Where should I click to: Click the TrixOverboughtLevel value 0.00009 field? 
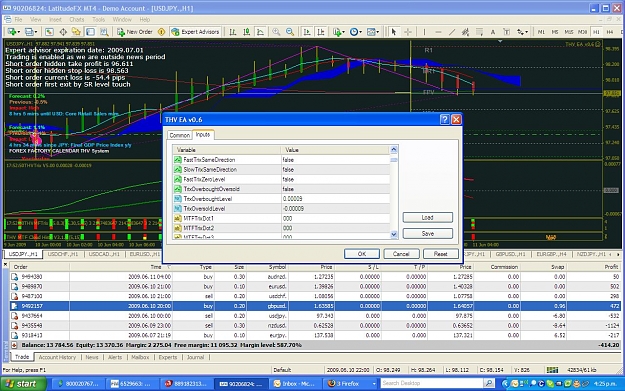tap(336, 198)
